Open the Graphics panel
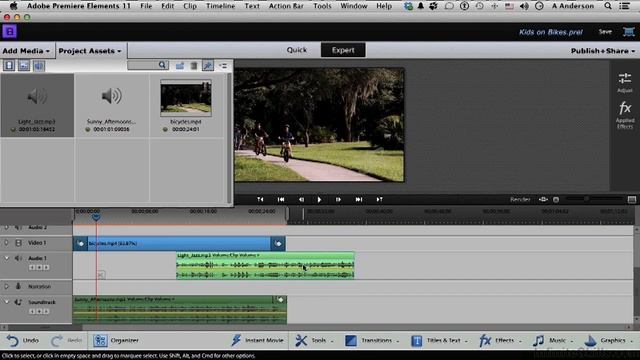 click(608, 340)
